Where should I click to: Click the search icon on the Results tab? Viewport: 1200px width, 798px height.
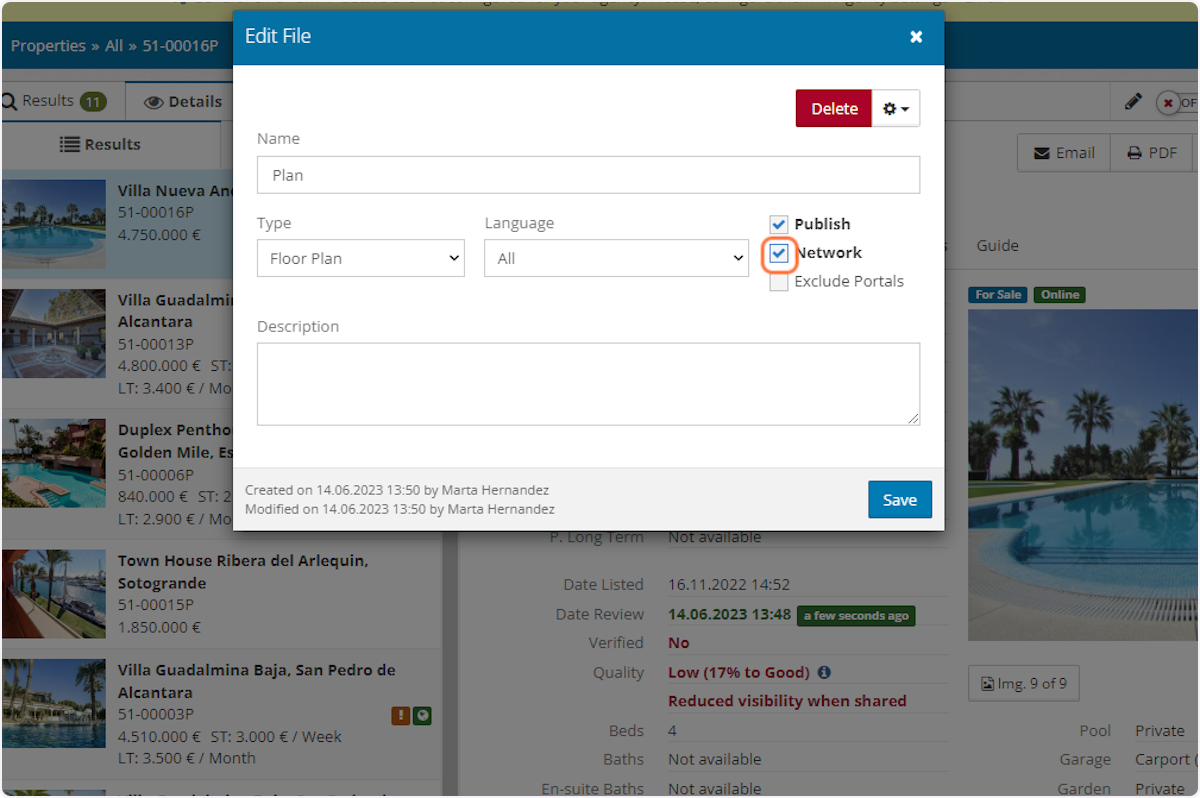click(x=9, y=101)
